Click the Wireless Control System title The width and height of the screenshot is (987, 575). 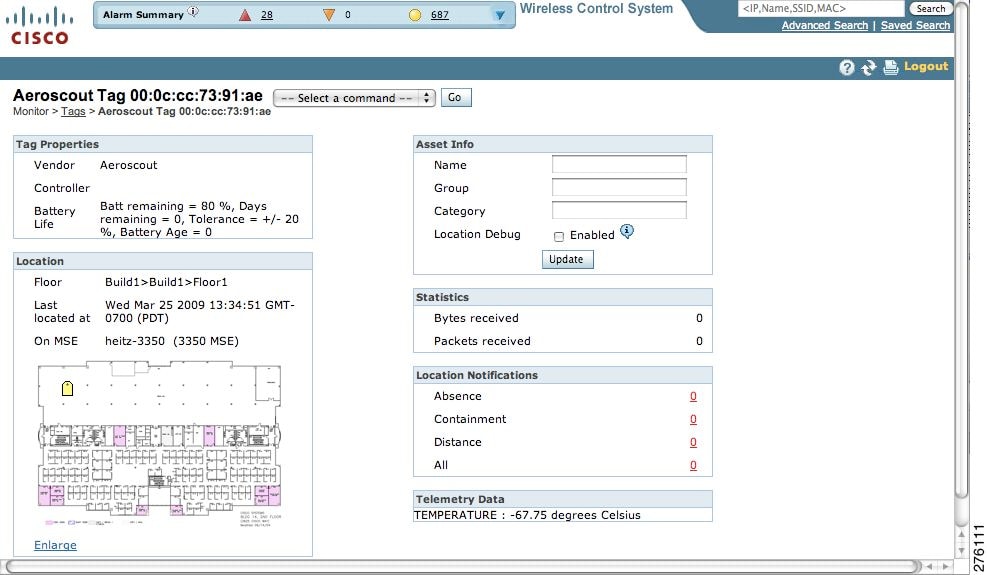tap(596, 9)
